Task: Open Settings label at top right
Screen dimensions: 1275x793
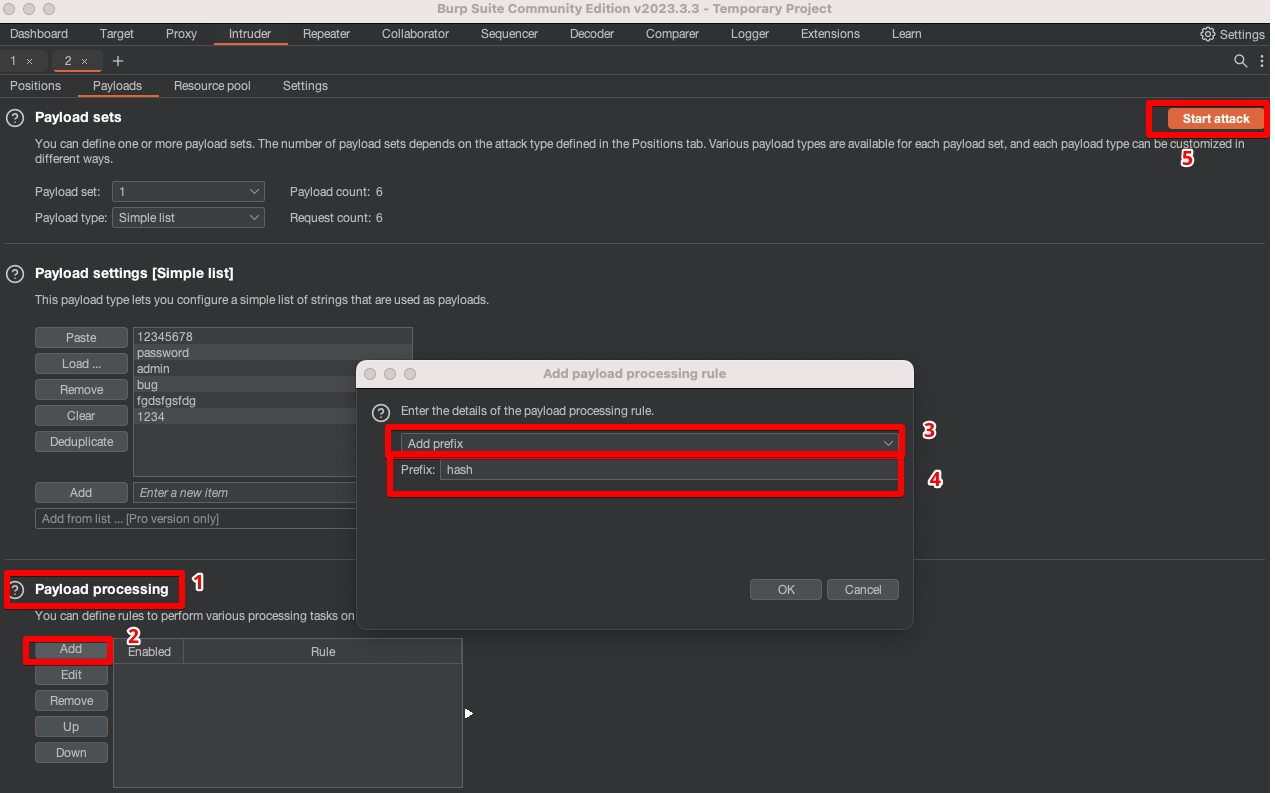Action: pos(1242,35)
